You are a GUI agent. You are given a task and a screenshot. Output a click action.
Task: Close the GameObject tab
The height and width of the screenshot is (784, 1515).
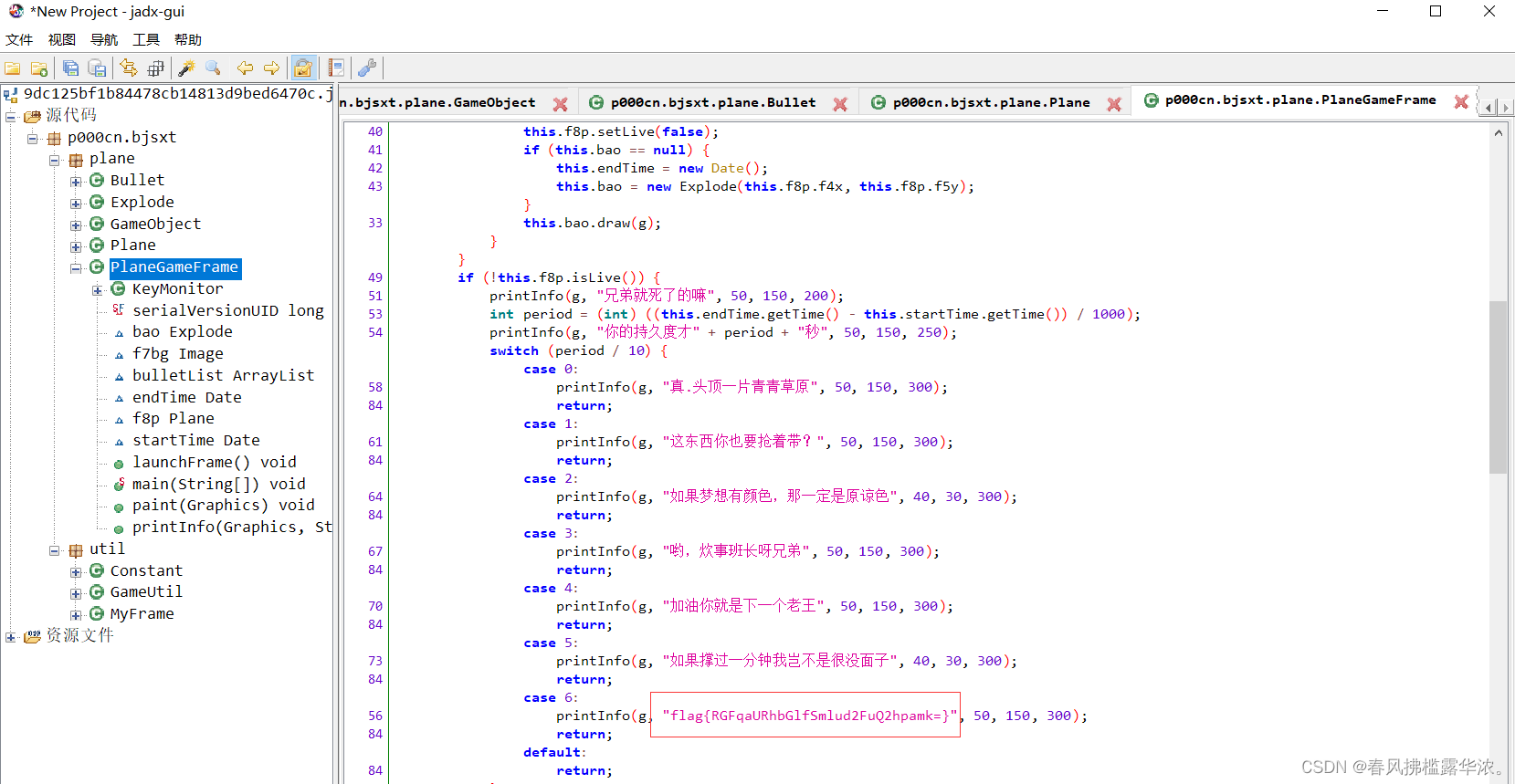560,104
